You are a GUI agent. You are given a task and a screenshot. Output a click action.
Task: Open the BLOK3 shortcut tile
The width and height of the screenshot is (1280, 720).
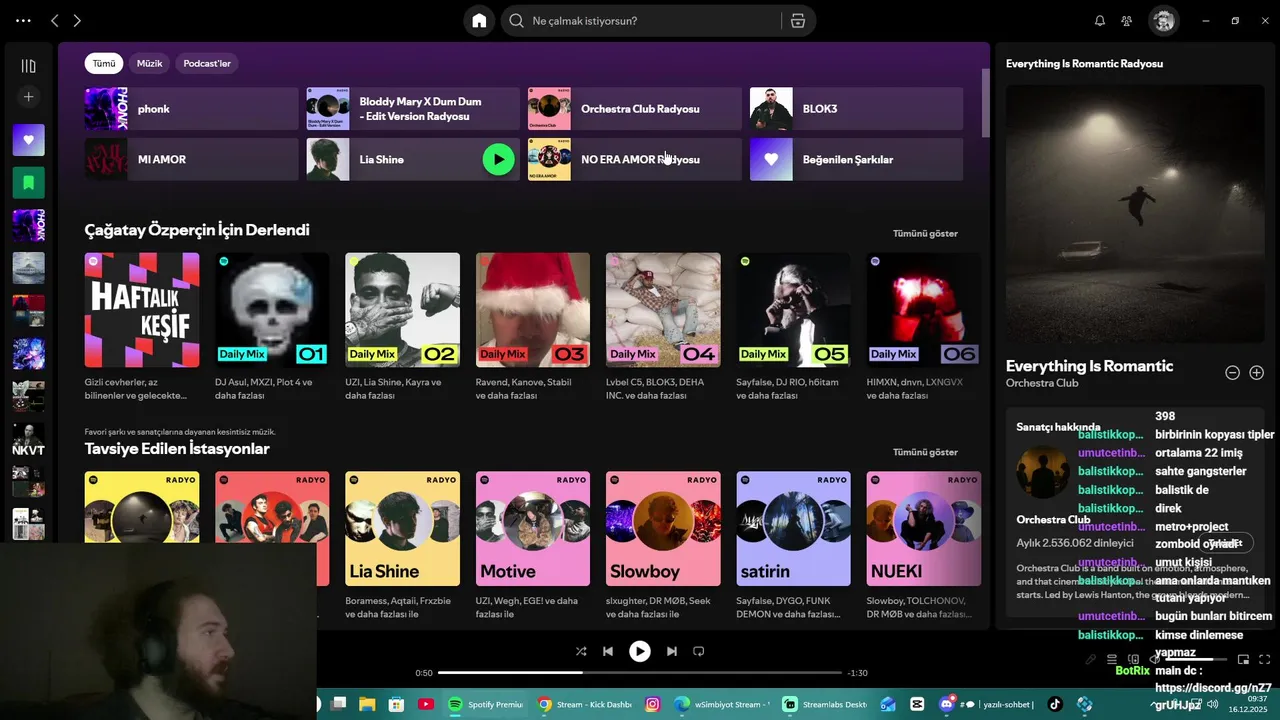point(856,108)
